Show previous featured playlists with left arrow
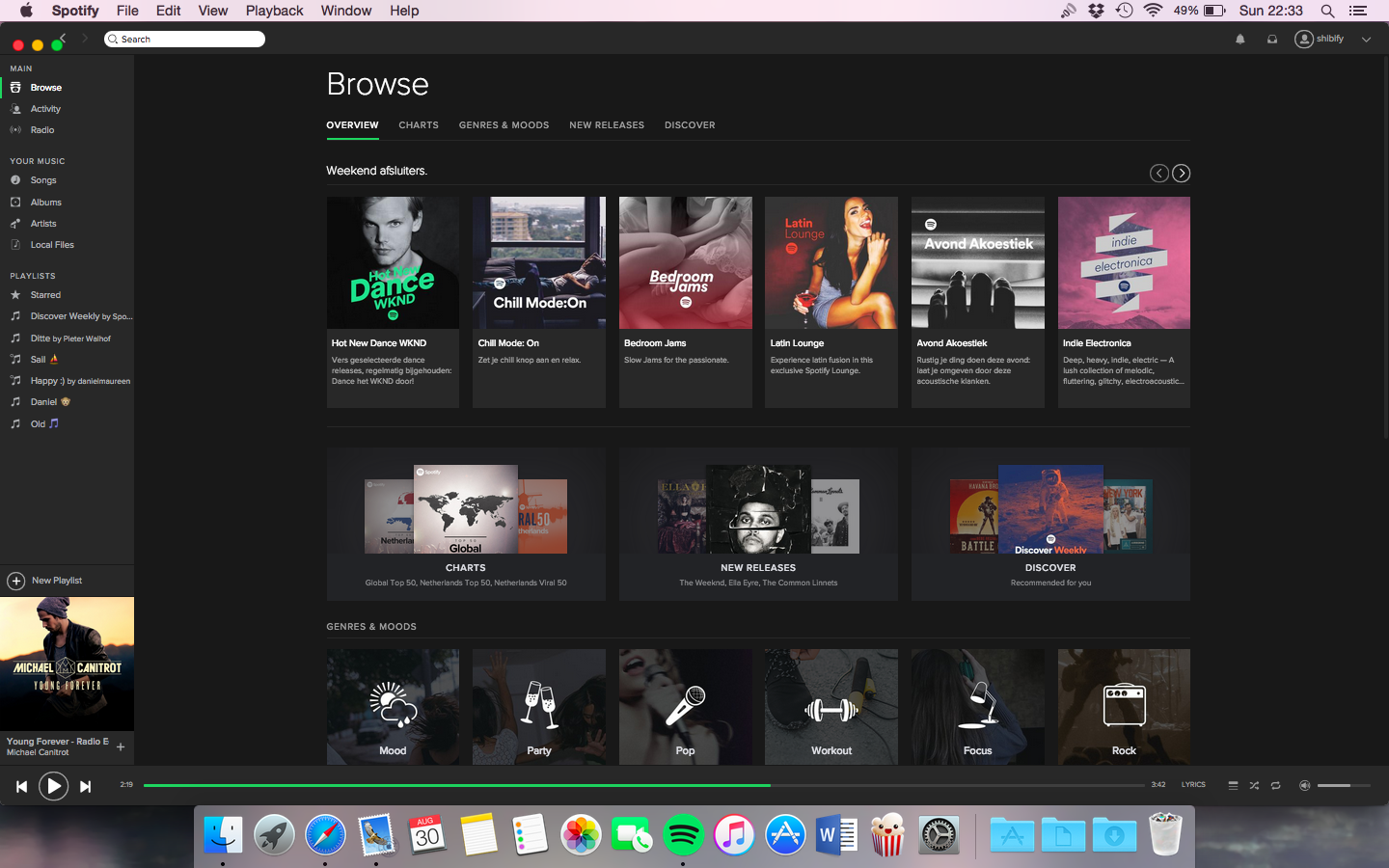This screenshot has width=1389, height=868. click(x=1158, y=174)
